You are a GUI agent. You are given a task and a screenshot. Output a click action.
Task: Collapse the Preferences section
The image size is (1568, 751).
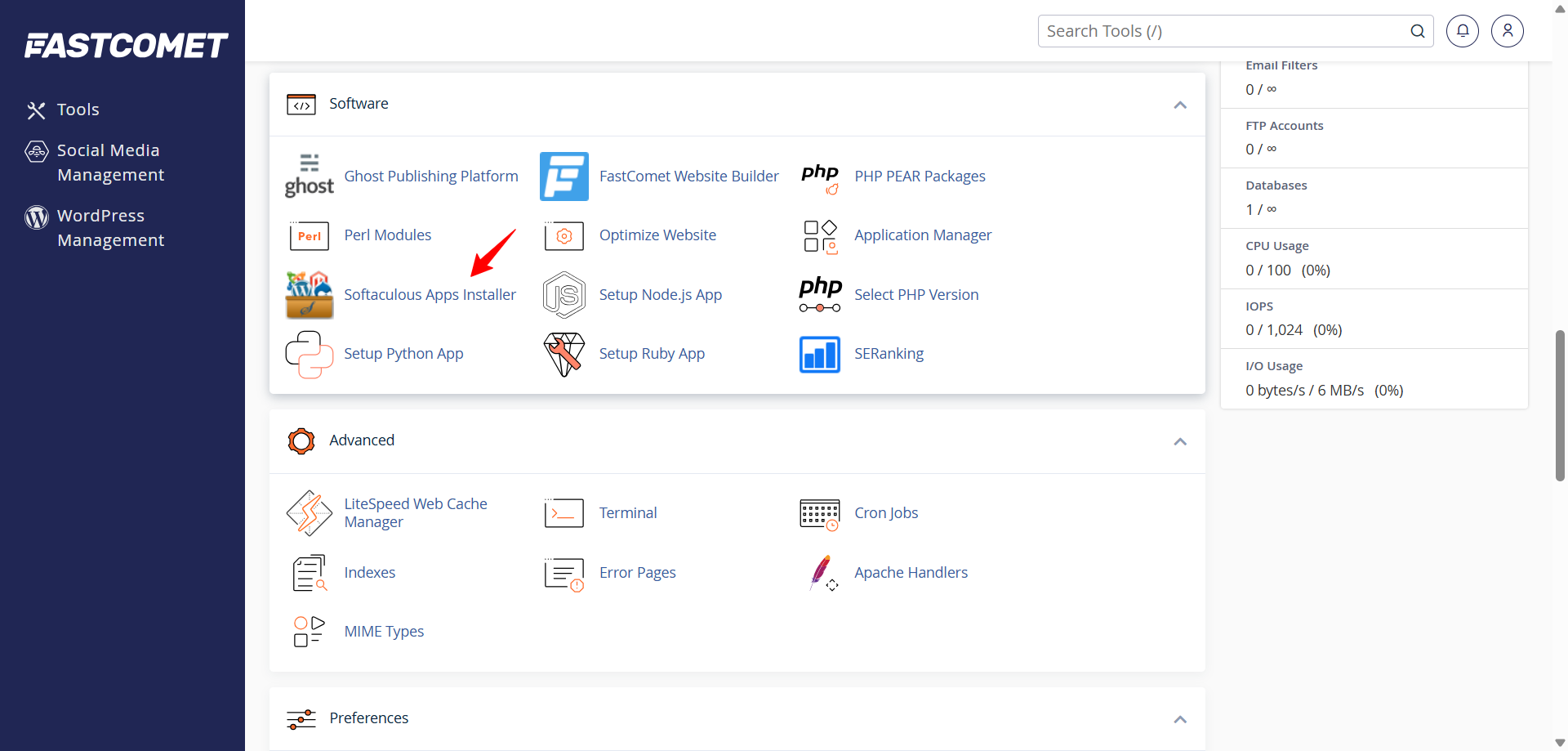1180,719
